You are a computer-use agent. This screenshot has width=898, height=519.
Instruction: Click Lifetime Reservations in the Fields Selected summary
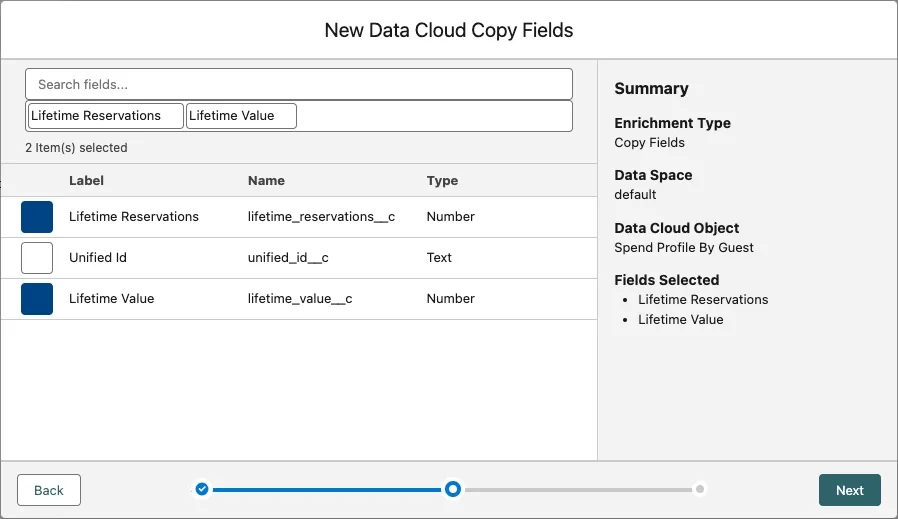703,299
